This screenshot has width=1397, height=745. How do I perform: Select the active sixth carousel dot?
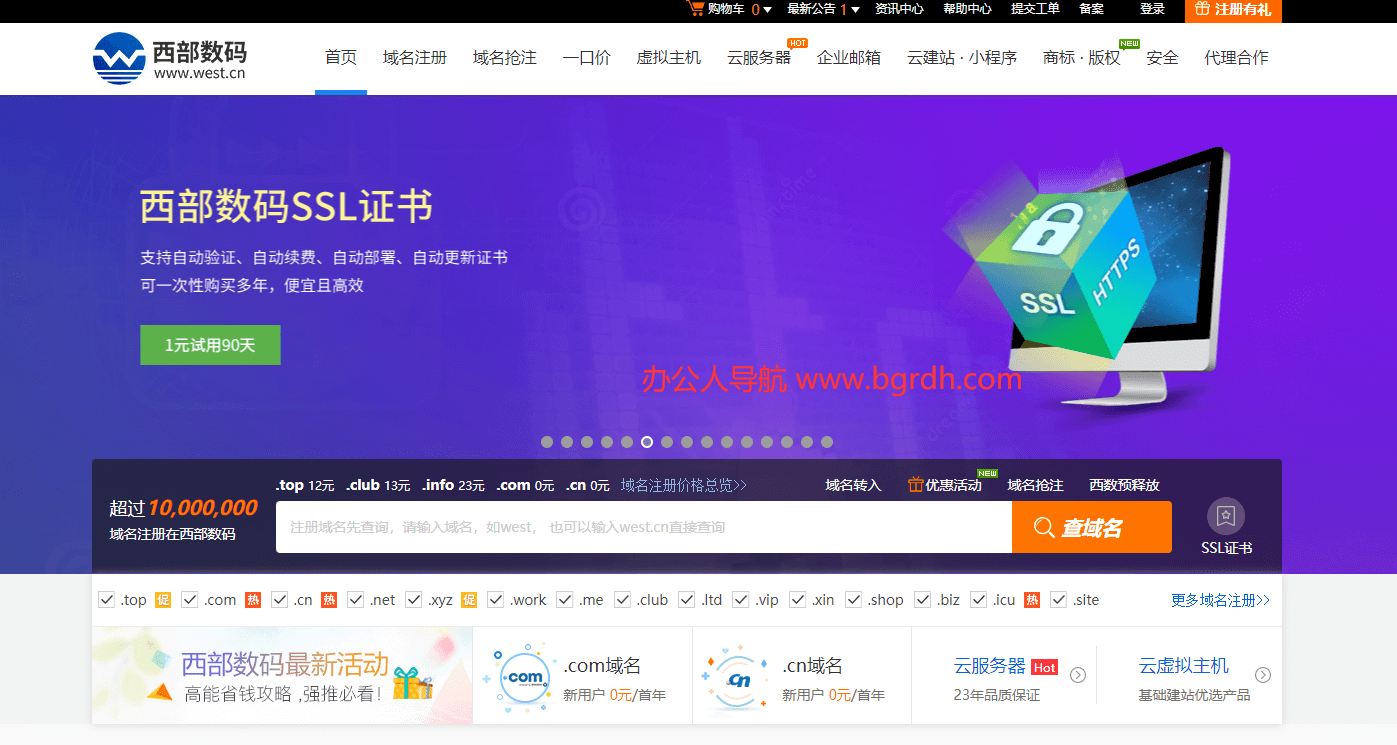coord(647,442)
